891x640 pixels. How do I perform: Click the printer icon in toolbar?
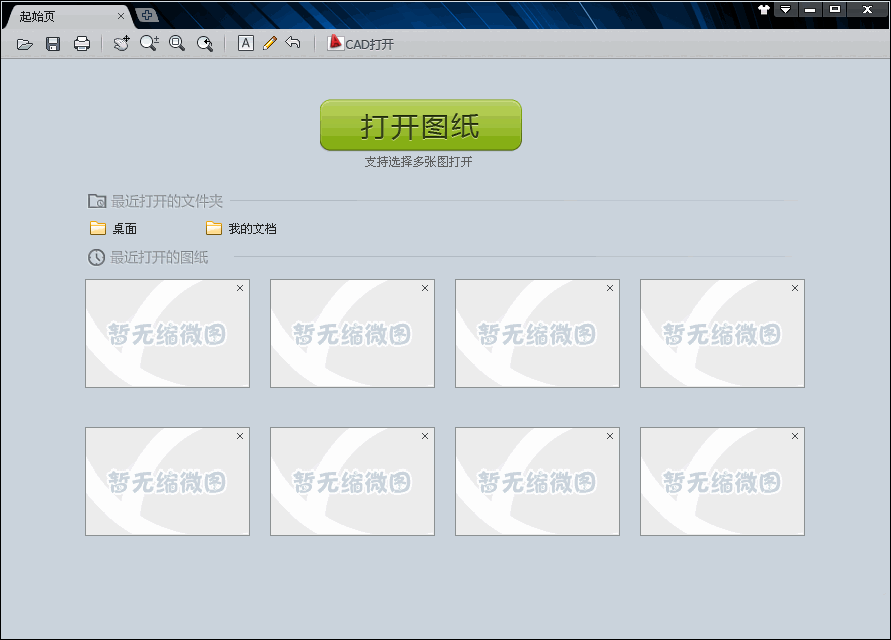coord(82,44)
